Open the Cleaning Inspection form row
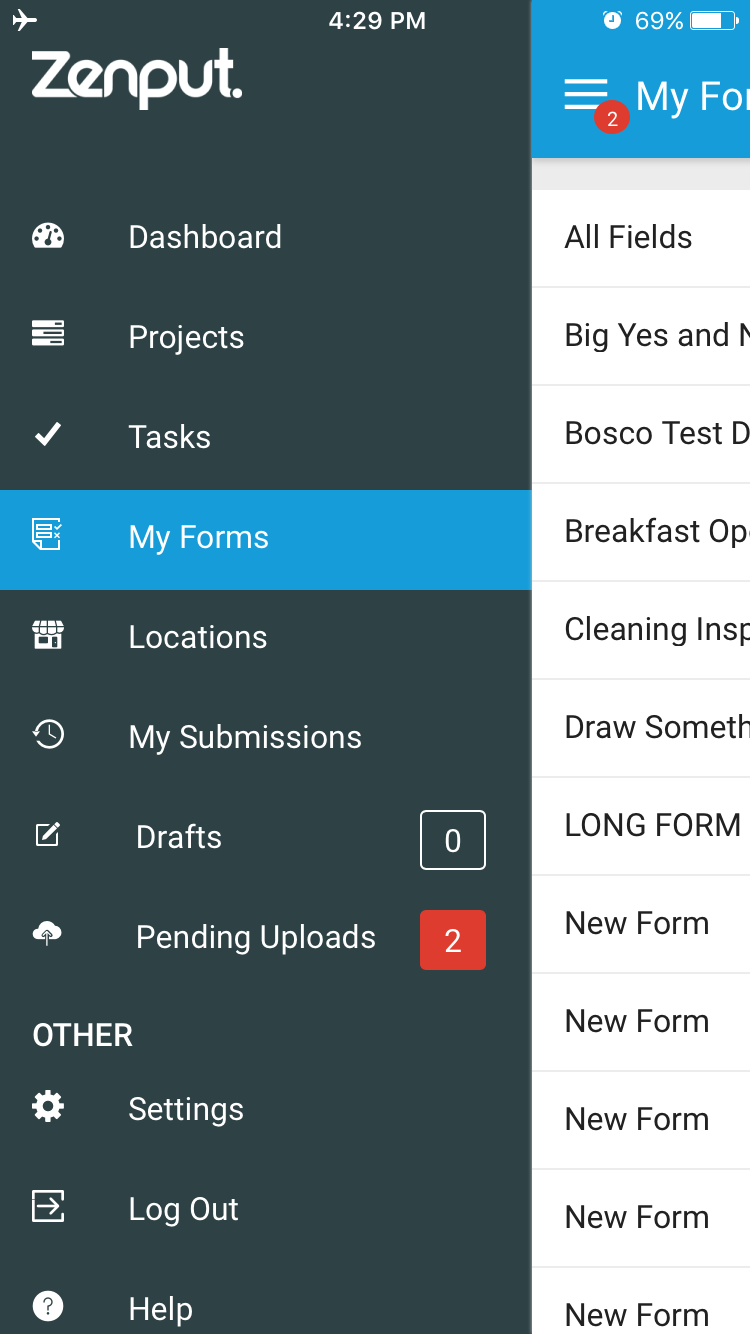 (641, 630)
